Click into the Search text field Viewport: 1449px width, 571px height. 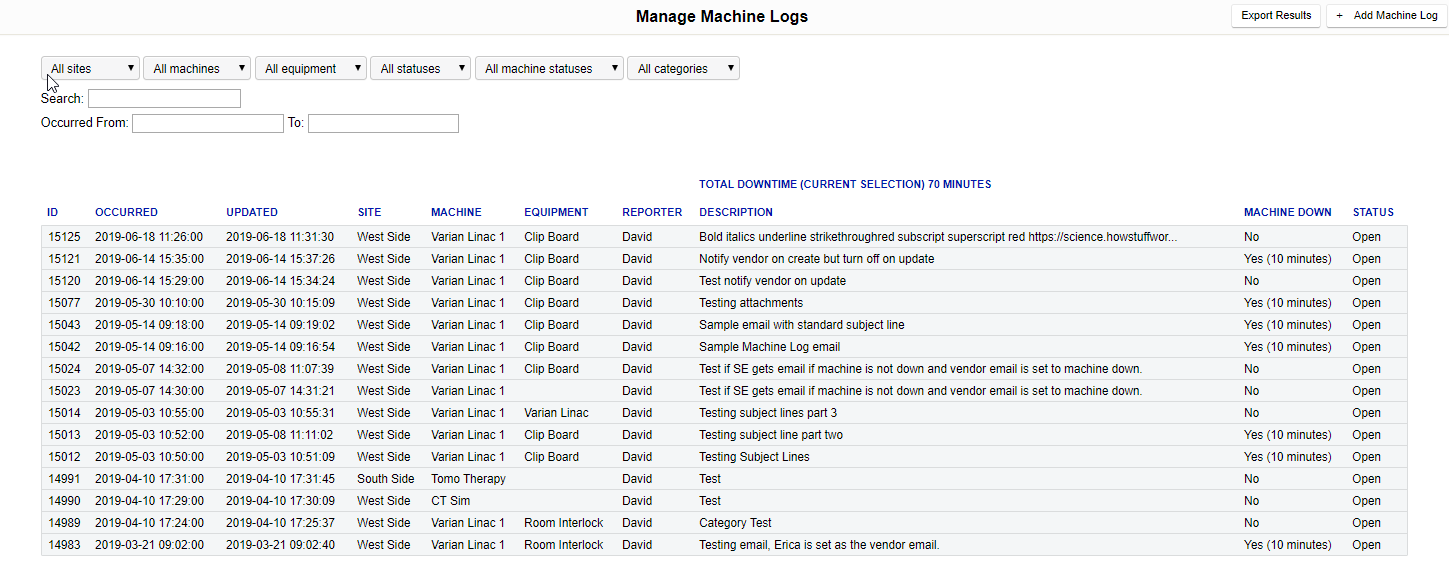coord(164,99)
